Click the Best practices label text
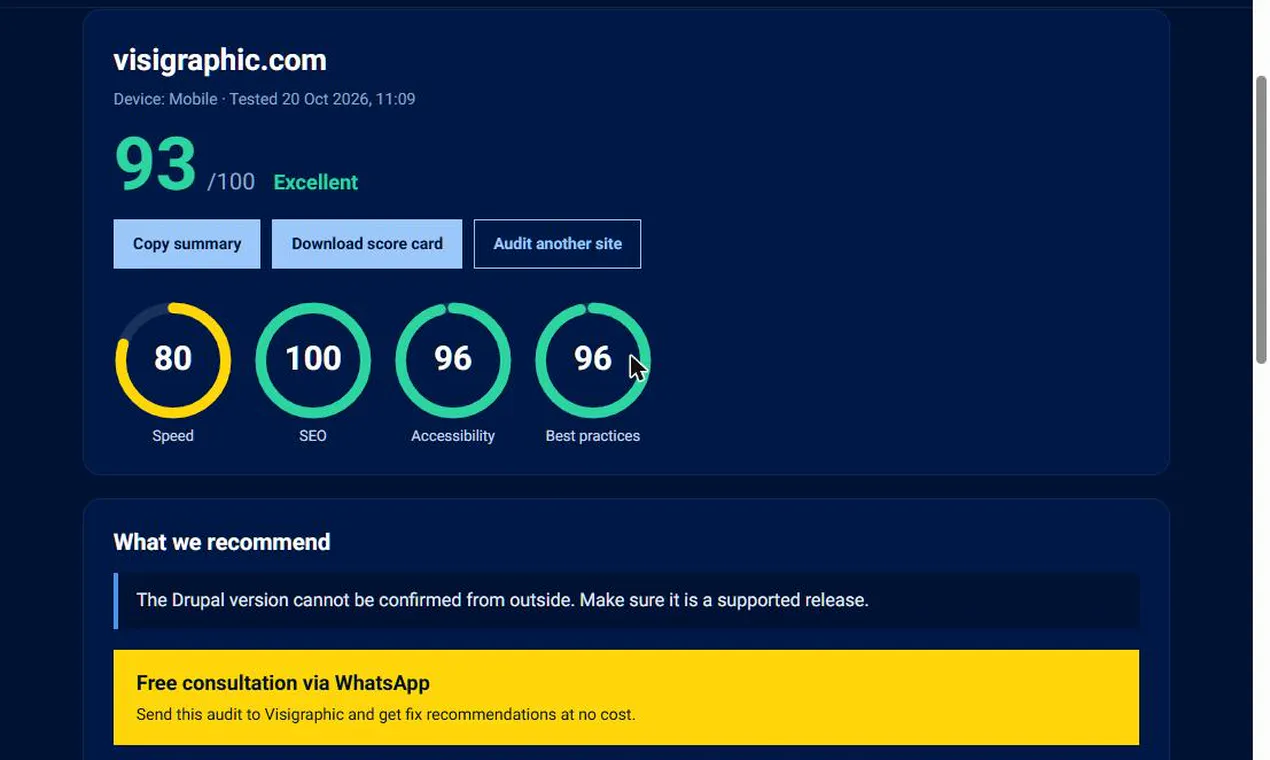Image resolution: width=1270 pixels, height=760 pixels. pyautogui.click(x=593, y=436)
